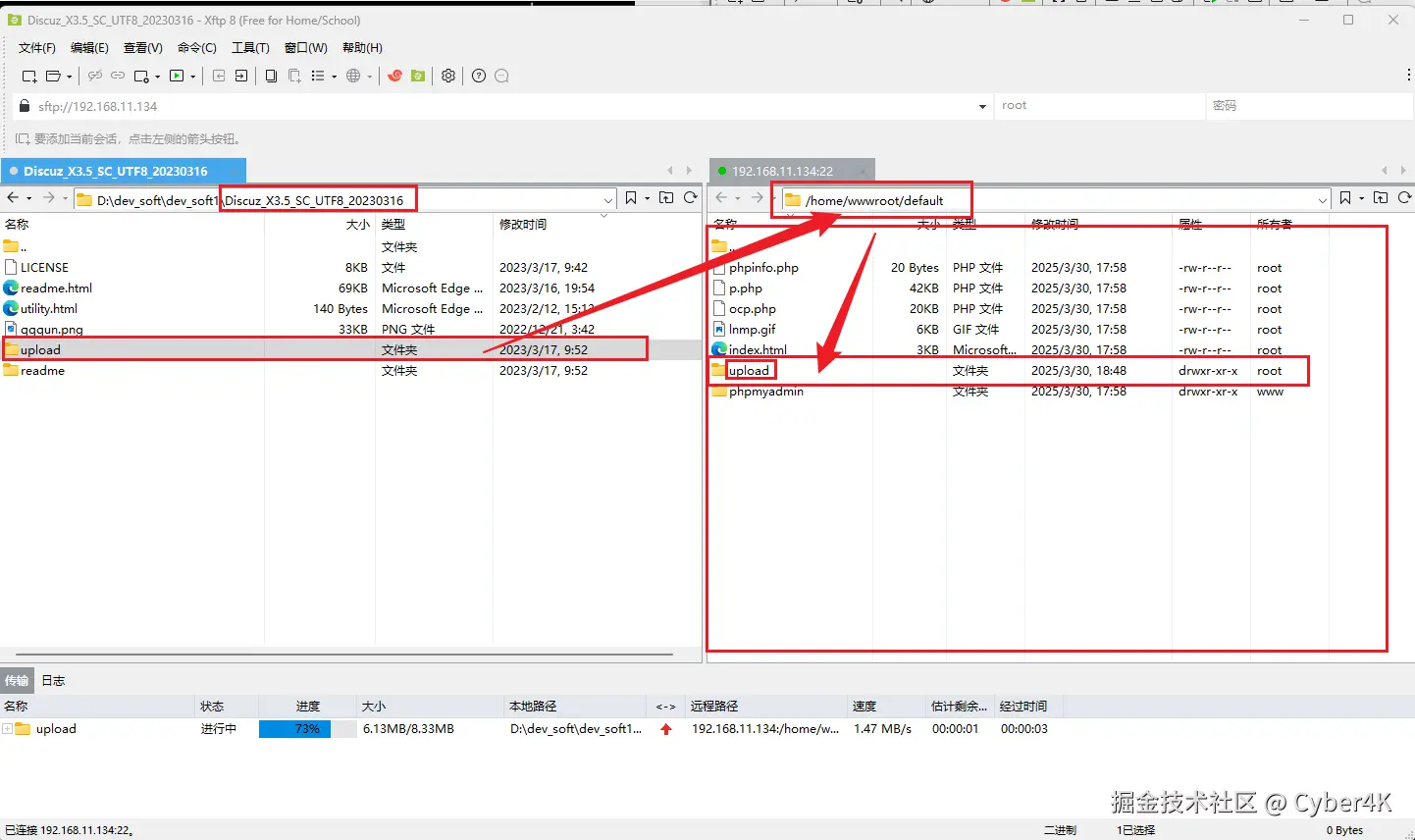Image resolution: width=1415 pixels, height=840 pixels.
Task: Switch to the 日志 log tab
Action: pos(53,680)
